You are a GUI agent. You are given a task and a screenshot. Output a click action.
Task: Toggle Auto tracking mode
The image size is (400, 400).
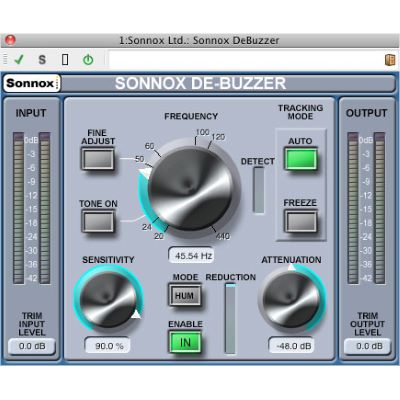[x=301, y=159]
